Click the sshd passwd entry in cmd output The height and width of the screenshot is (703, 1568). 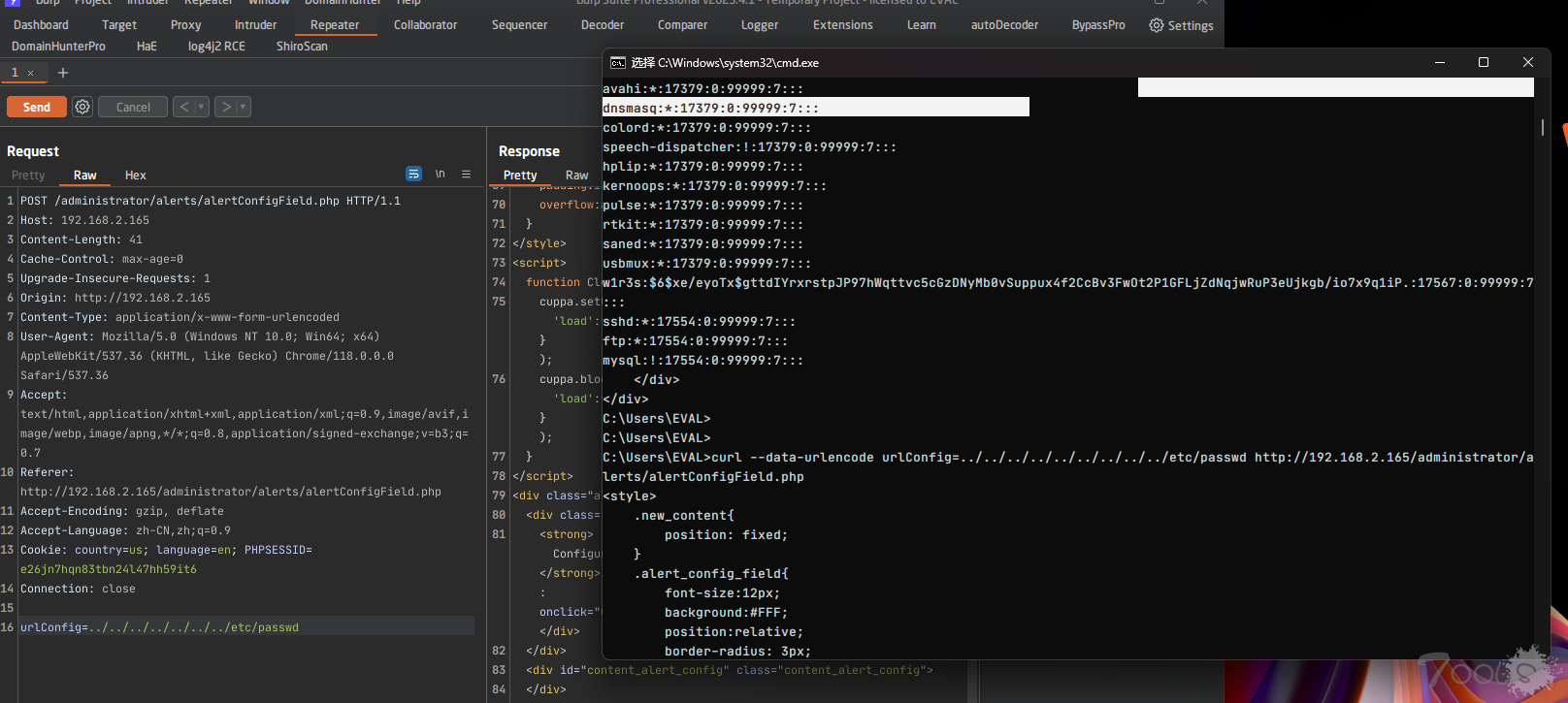click(x=699, y=321)
